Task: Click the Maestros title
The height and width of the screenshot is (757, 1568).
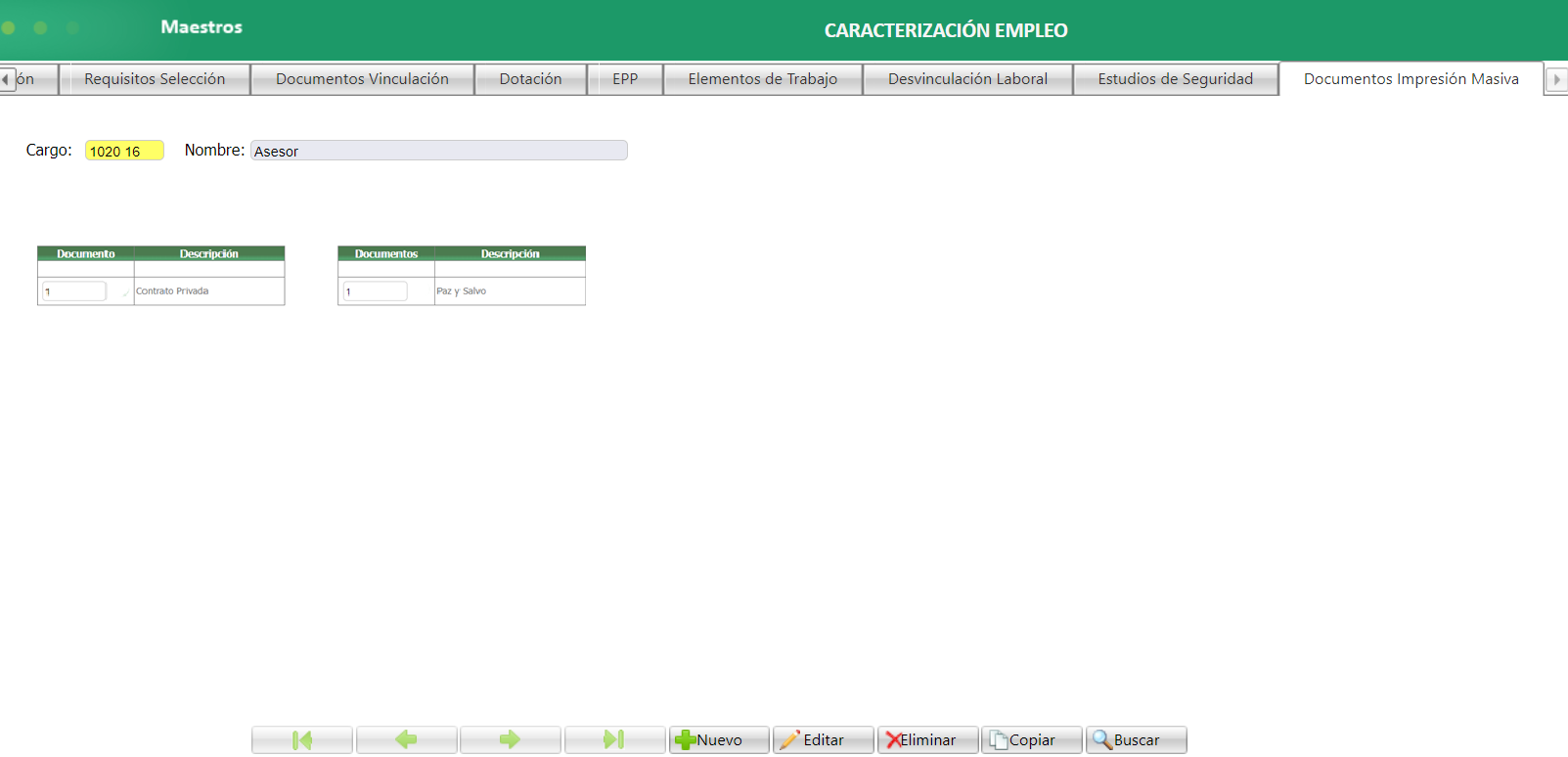Action: (202, 27)
